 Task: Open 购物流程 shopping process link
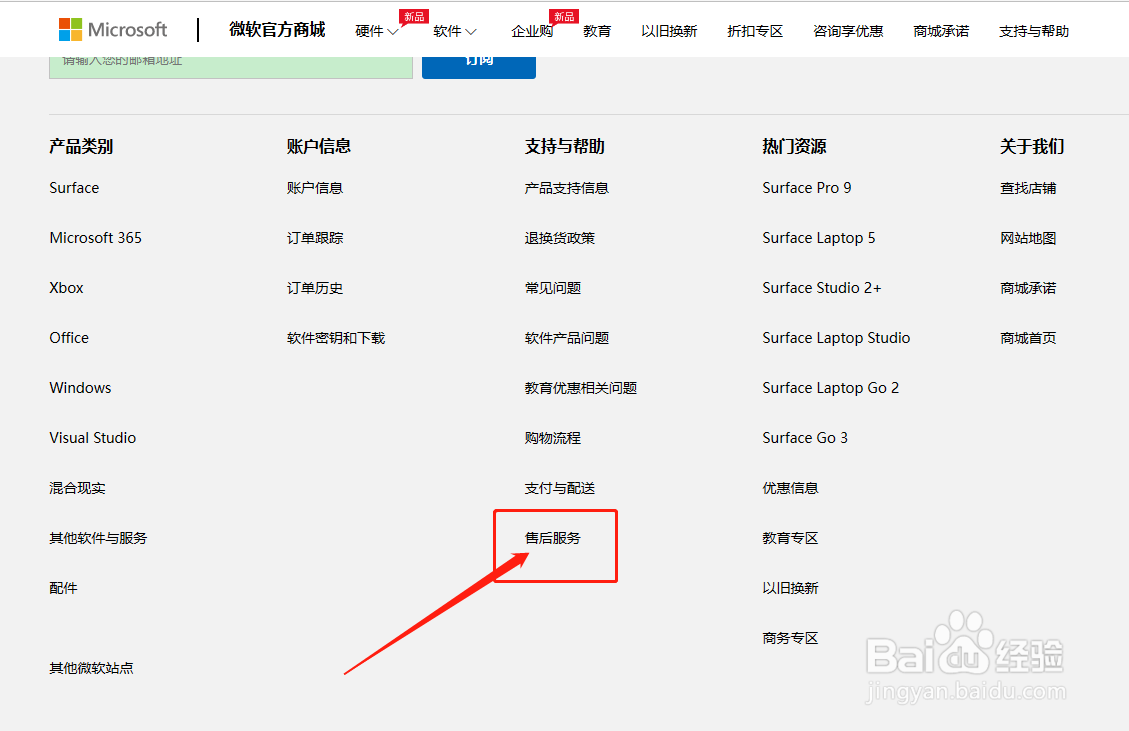[x=552, y=438]
